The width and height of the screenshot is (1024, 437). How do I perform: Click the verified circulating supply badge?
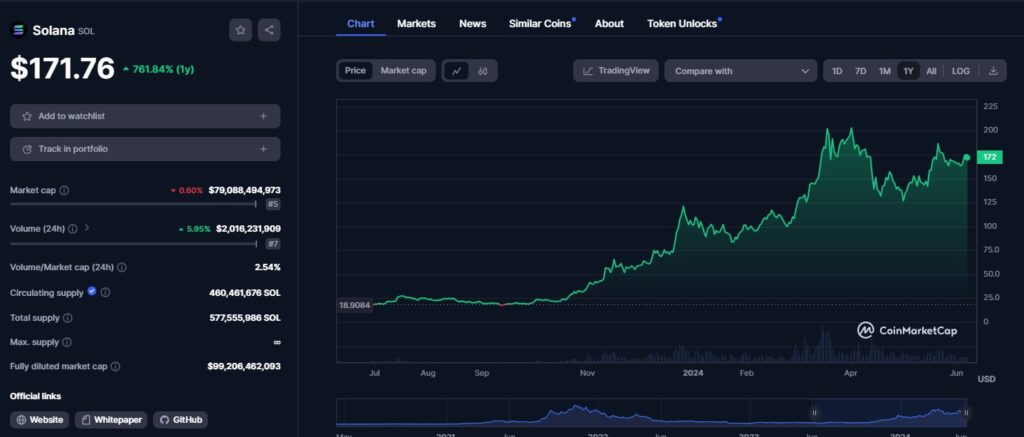(x=91, y=291)
